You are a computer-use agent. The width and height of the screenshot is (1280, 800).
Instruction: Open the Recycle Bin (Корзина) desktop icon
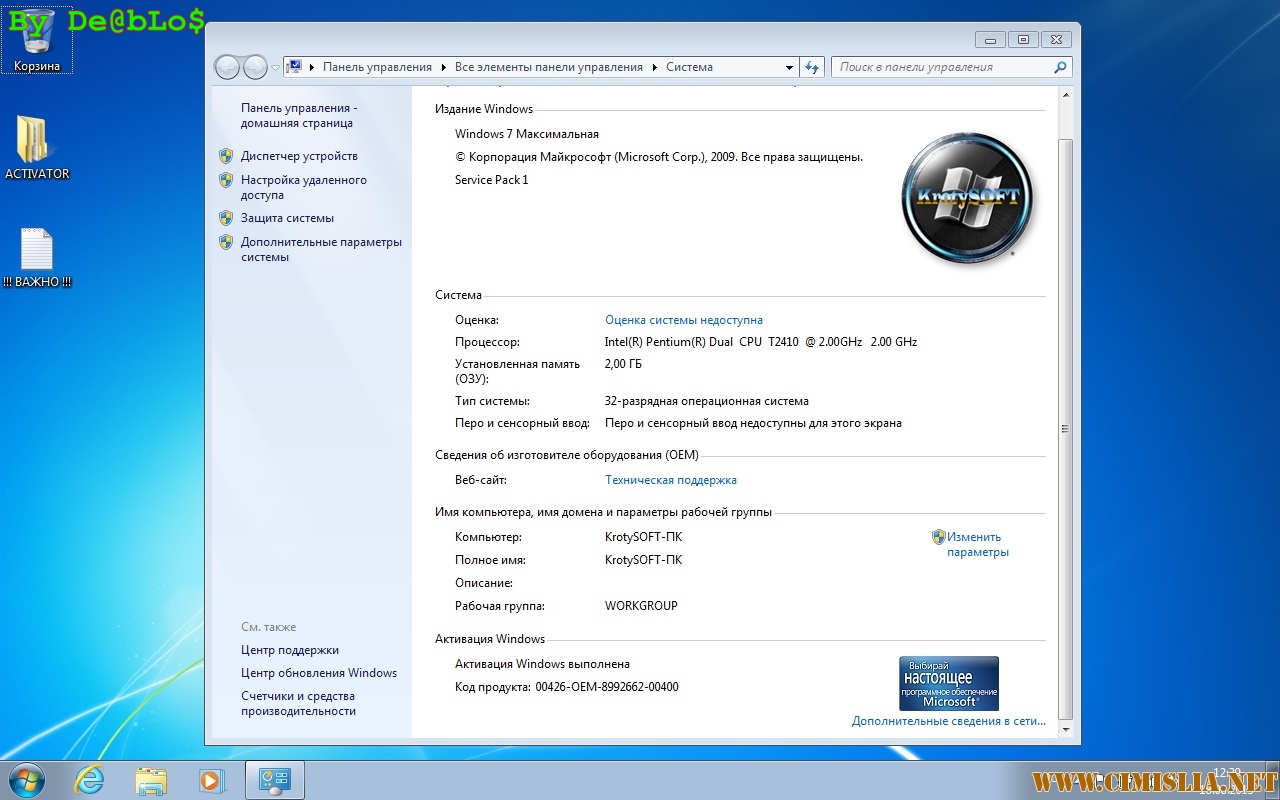(x=37, y=40)
